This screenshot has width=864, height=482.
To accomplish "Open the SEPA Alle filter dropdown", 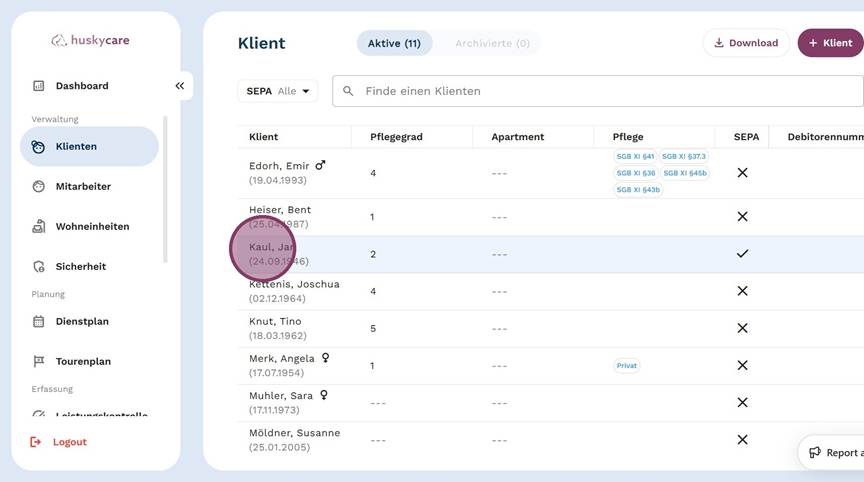I will [278, 91].
